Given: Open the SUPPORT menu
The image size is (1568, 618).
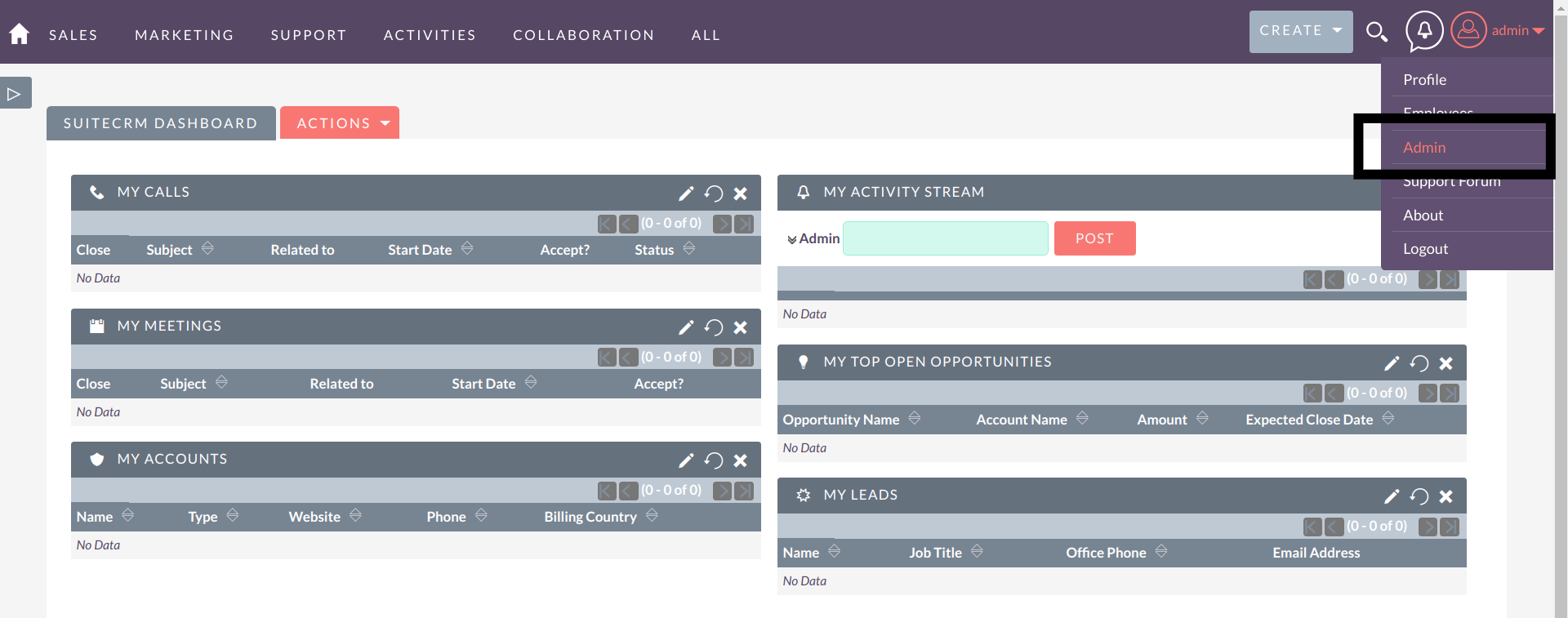Looking at the screenshot, I should pos(309,35).
